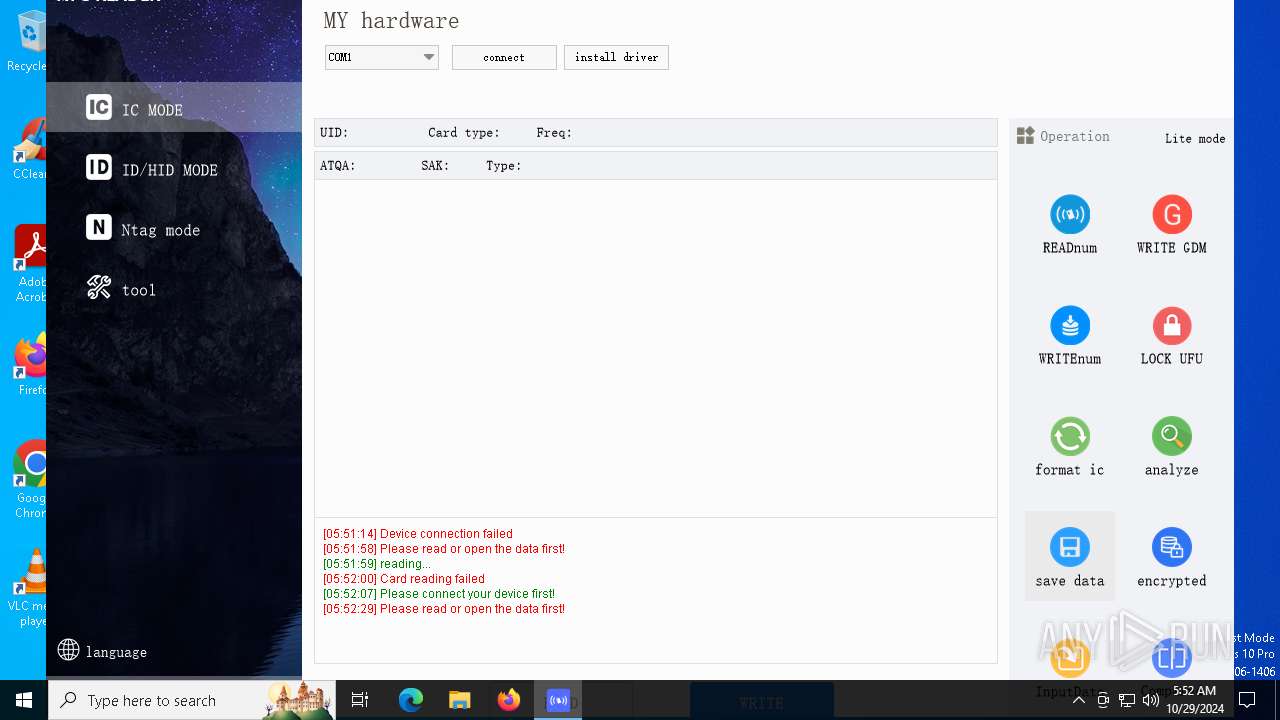Open File Explorer from the taskbar

(460, 700)
